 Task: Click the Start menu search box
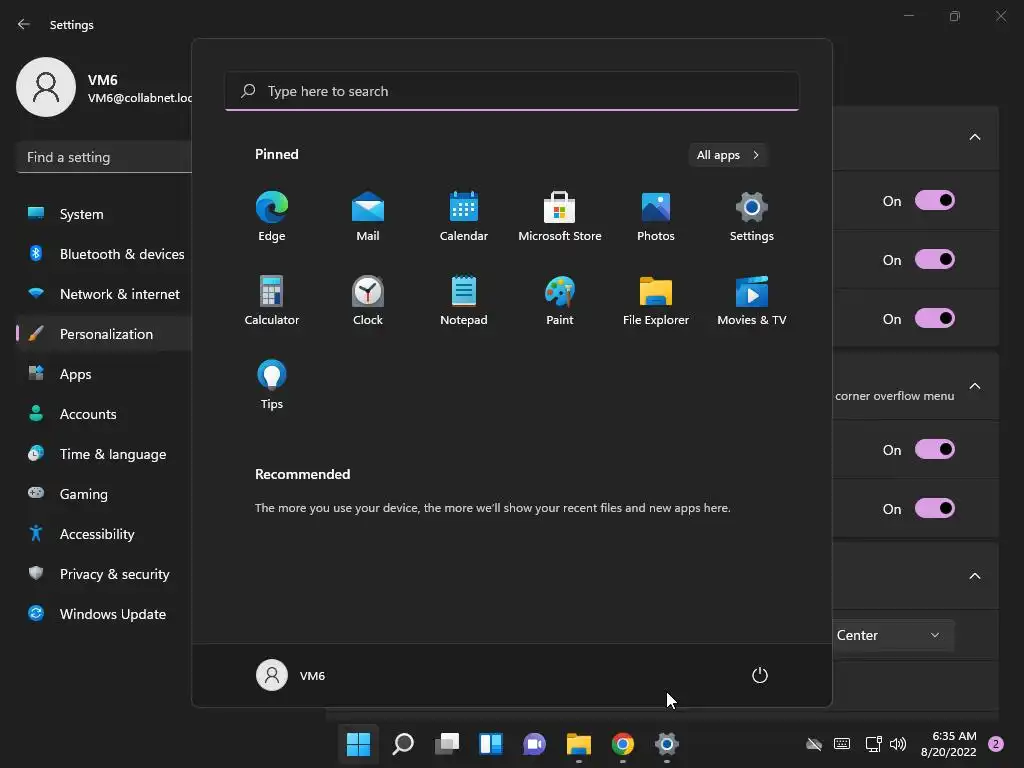coord(512,91)
